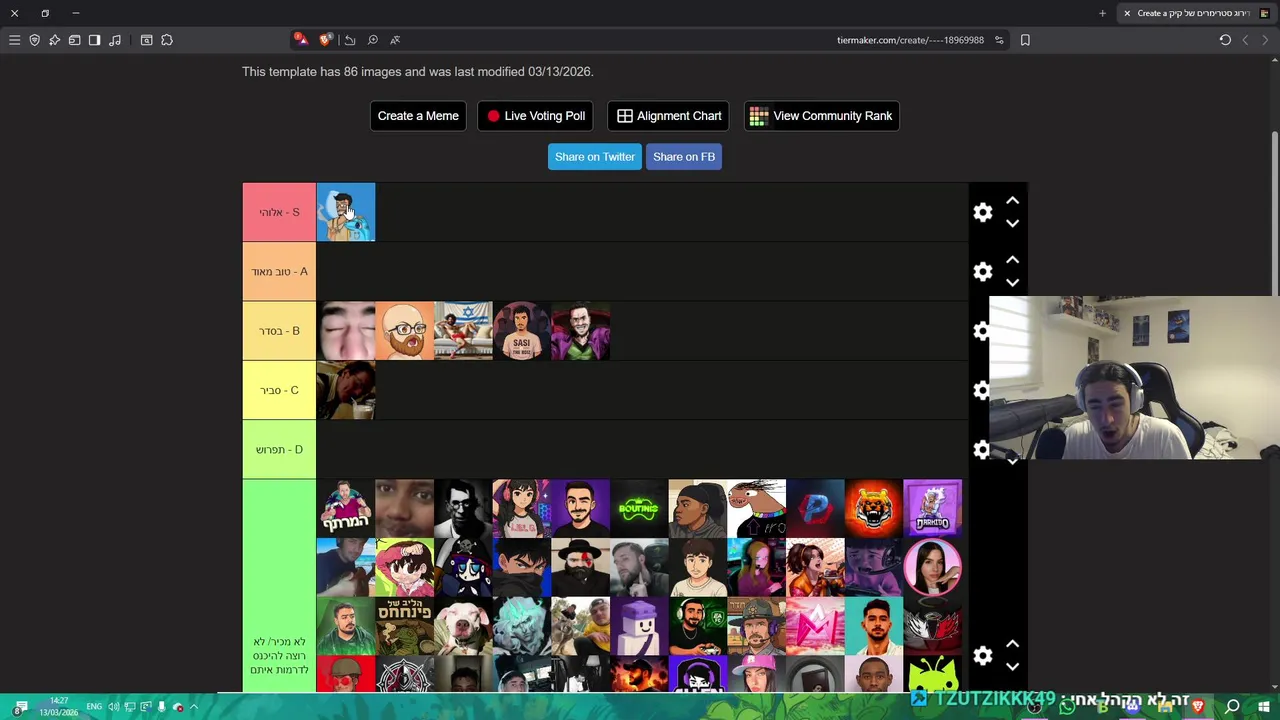Click the ENG language indicator in taskbar
This screenshot has height=720, width=1280.
(x=94, y=707)
